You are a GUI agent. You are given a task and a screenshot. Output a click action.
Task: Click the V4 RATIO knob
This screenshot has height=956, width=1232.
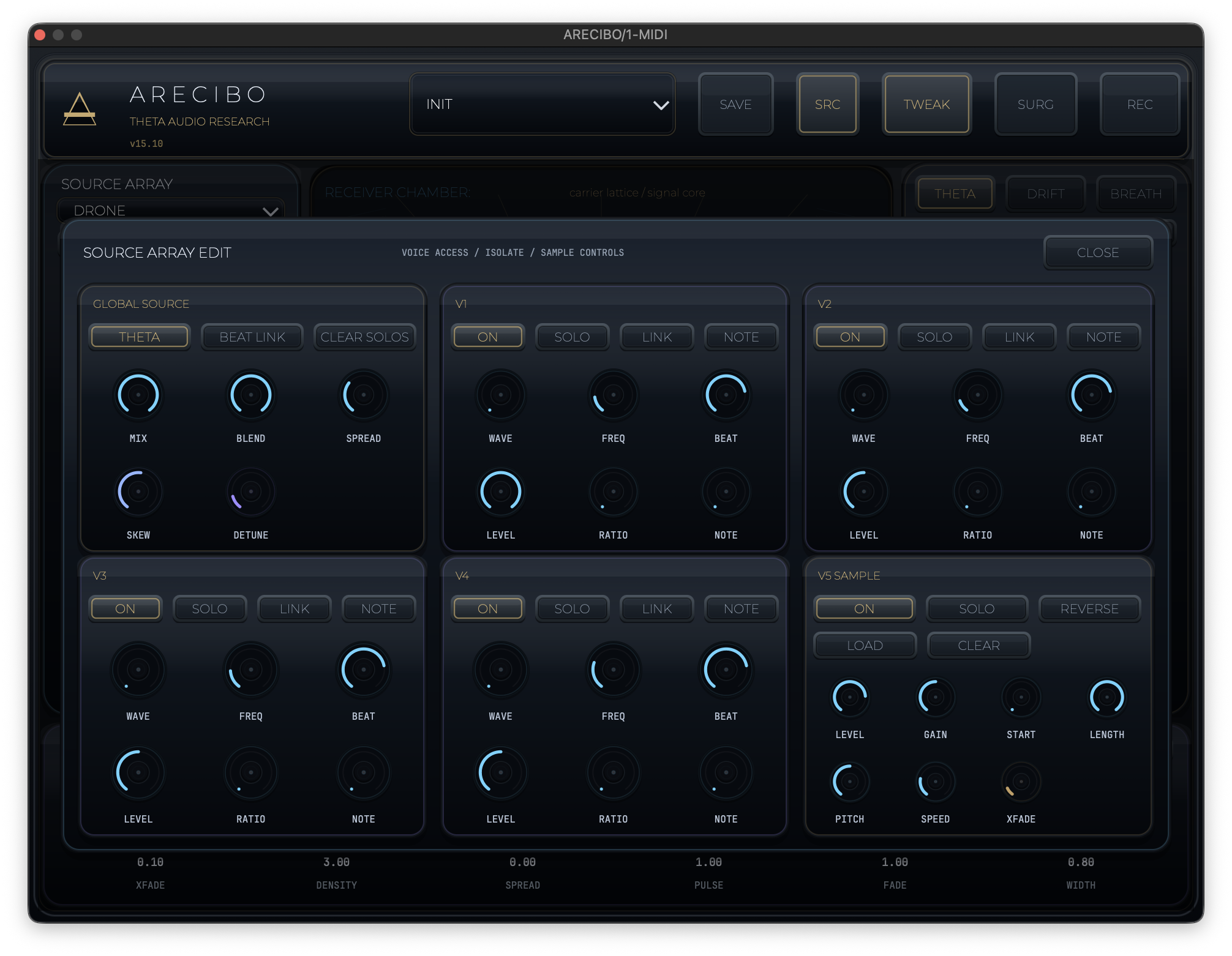pos(614,772)
